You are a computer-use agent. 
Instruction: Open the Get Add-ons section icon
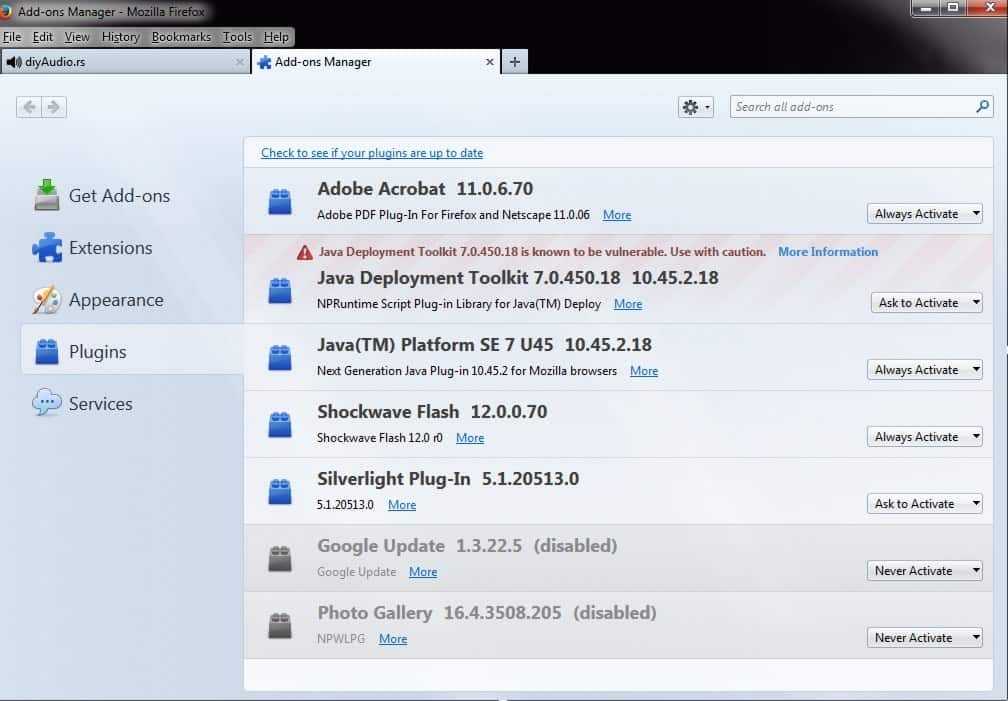47,196
